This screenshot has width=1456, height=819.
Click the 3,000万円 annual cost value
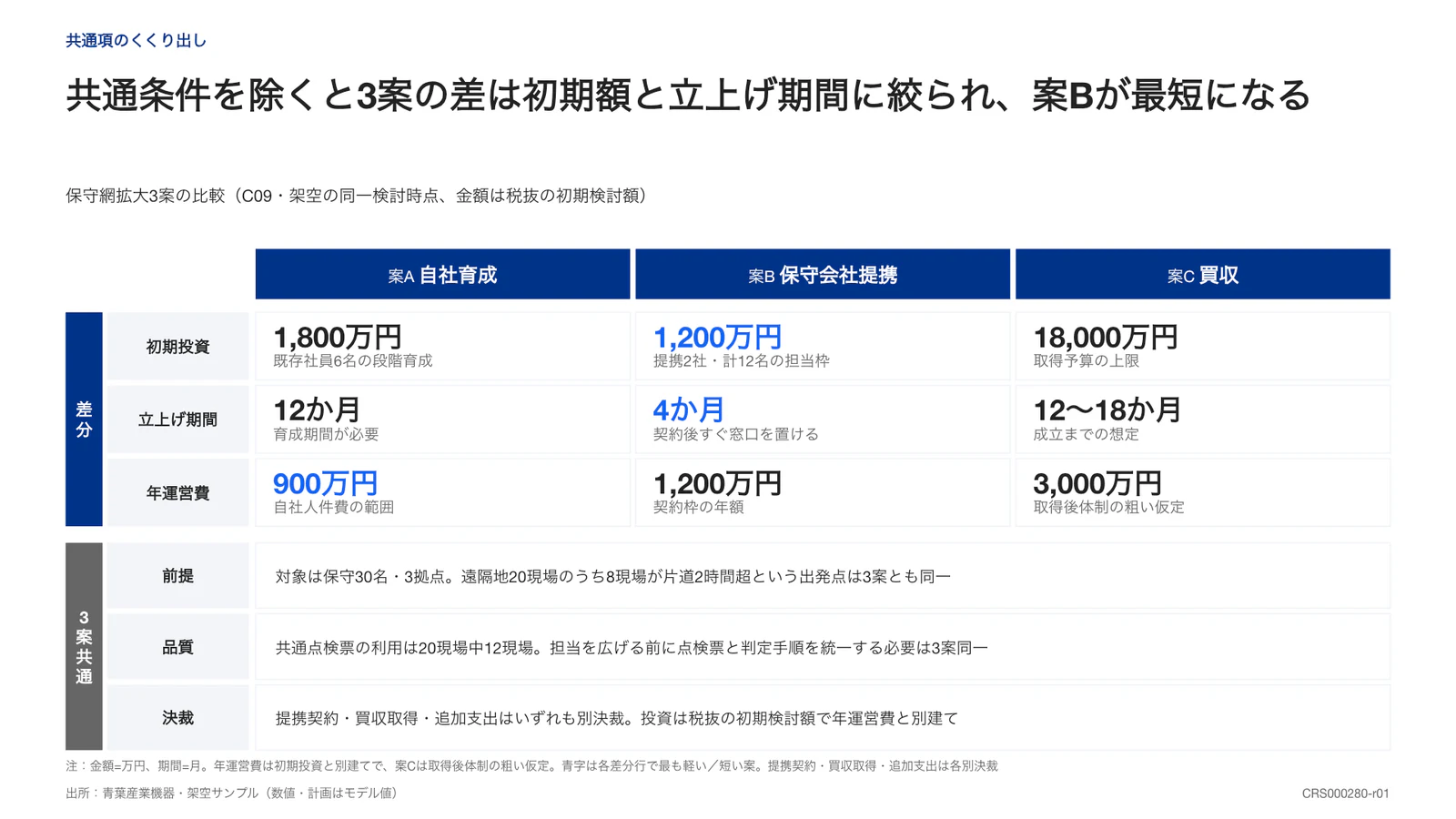coord(1097,483)
